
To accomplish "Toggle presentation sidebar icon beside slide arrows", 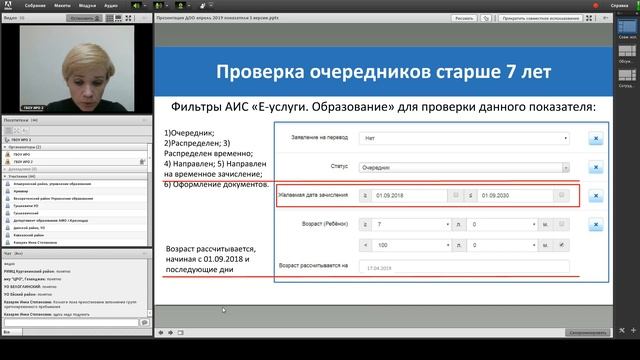I will (x=181, y=333).
